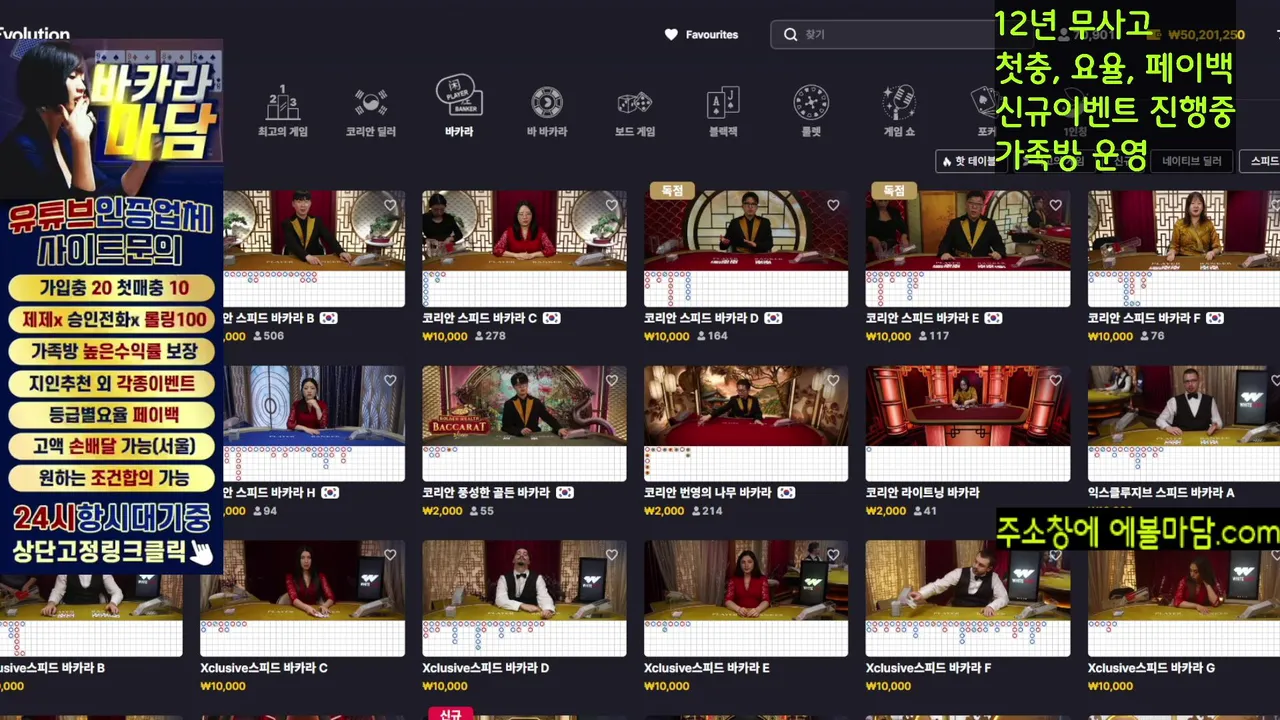Click the player-count icon under 바카라 D
The height and width of the screenshot is (720, 1280).
click(x=701, y=336)
